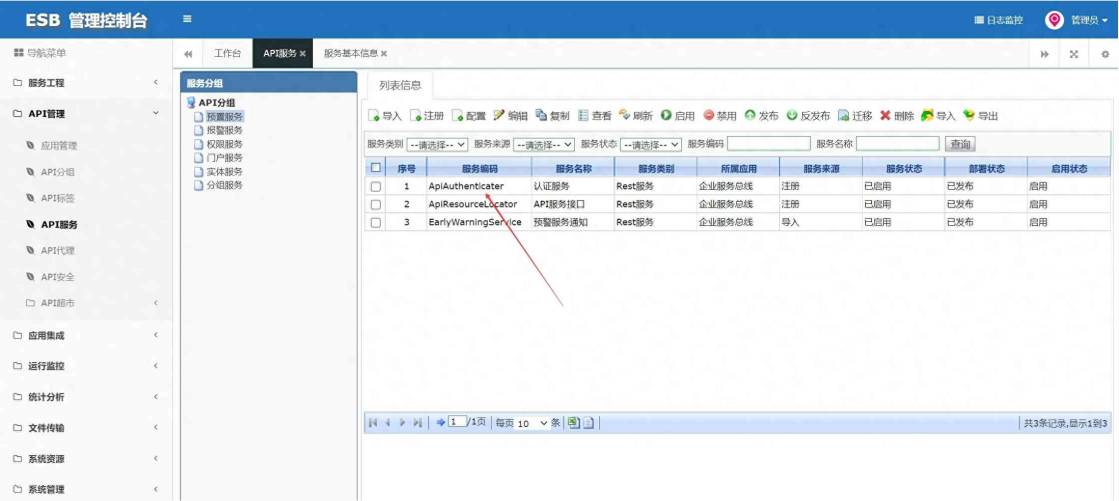
Task: Click the 复制 toolbar button
Action: (552, 116)
